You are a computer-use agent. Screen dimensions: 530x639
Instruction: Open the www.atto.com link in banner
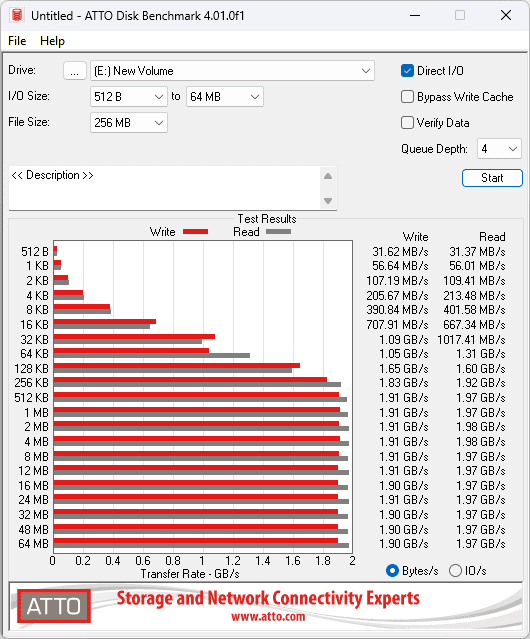pyautogui.click(x=268, y=617)
